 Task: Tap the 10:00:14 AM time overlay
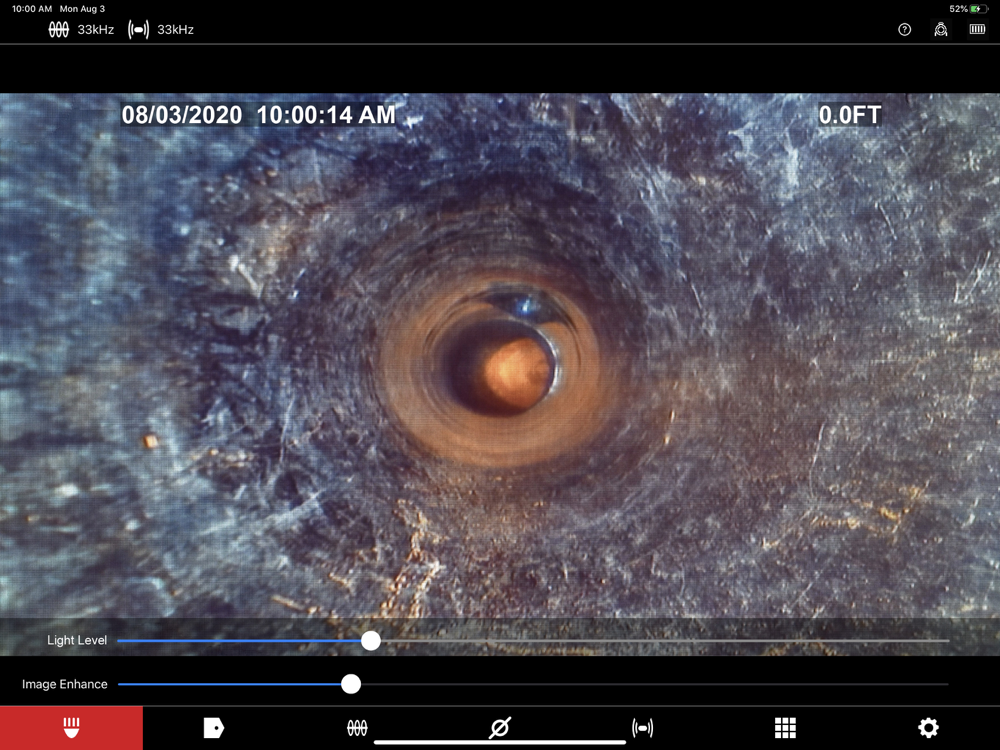click(326, 115)
